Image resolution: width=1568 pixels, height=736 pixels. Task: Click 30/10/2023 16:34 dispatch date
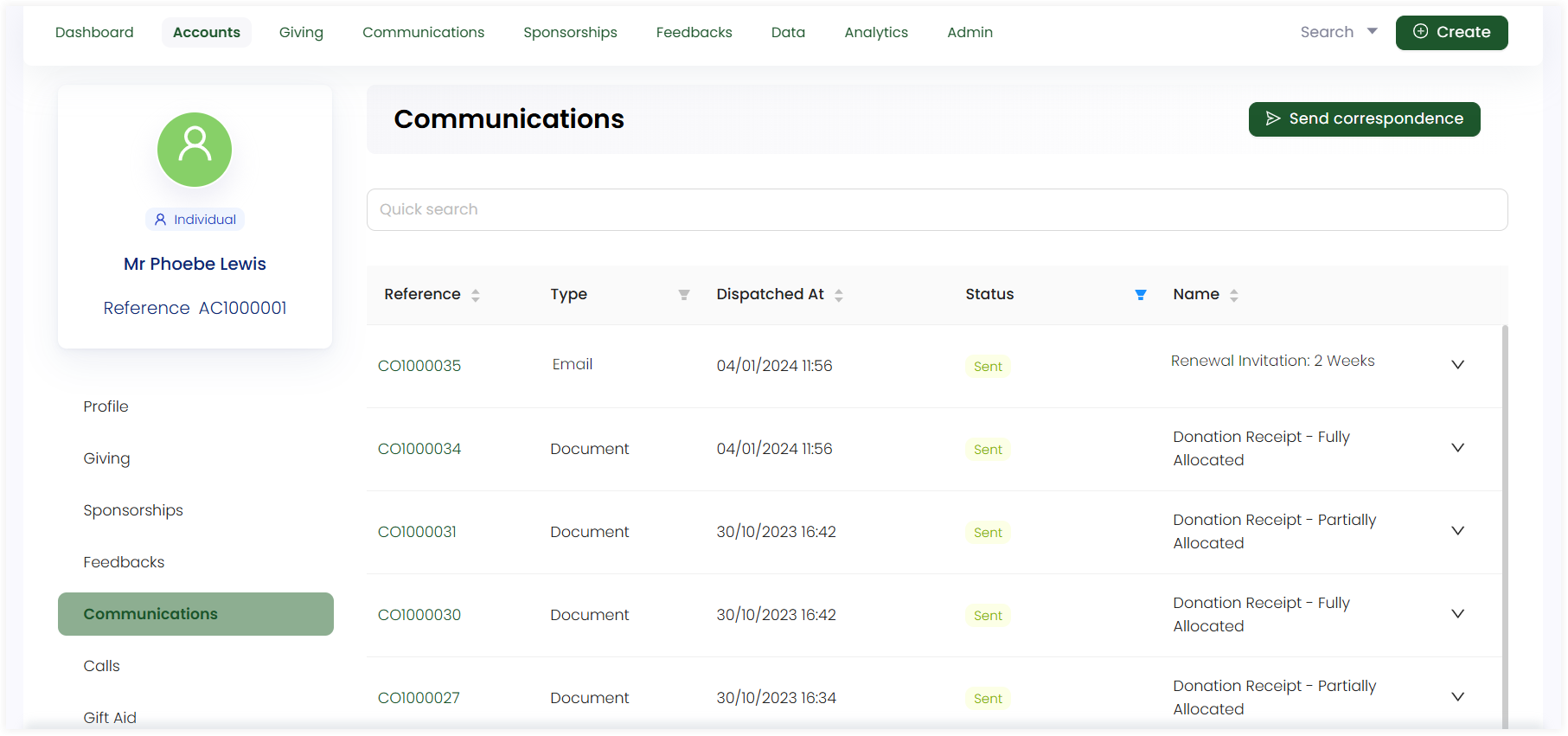(776, 698)
